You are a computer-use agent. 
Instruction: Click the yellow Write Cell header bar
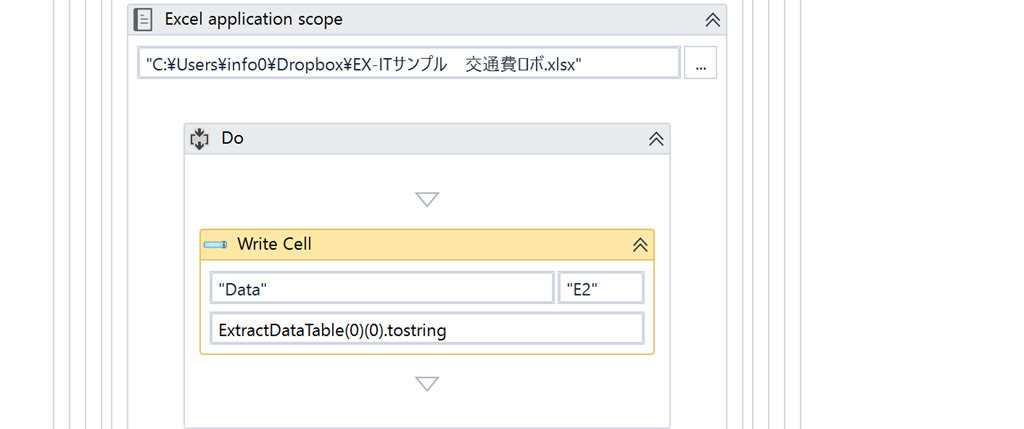point(427,245)
